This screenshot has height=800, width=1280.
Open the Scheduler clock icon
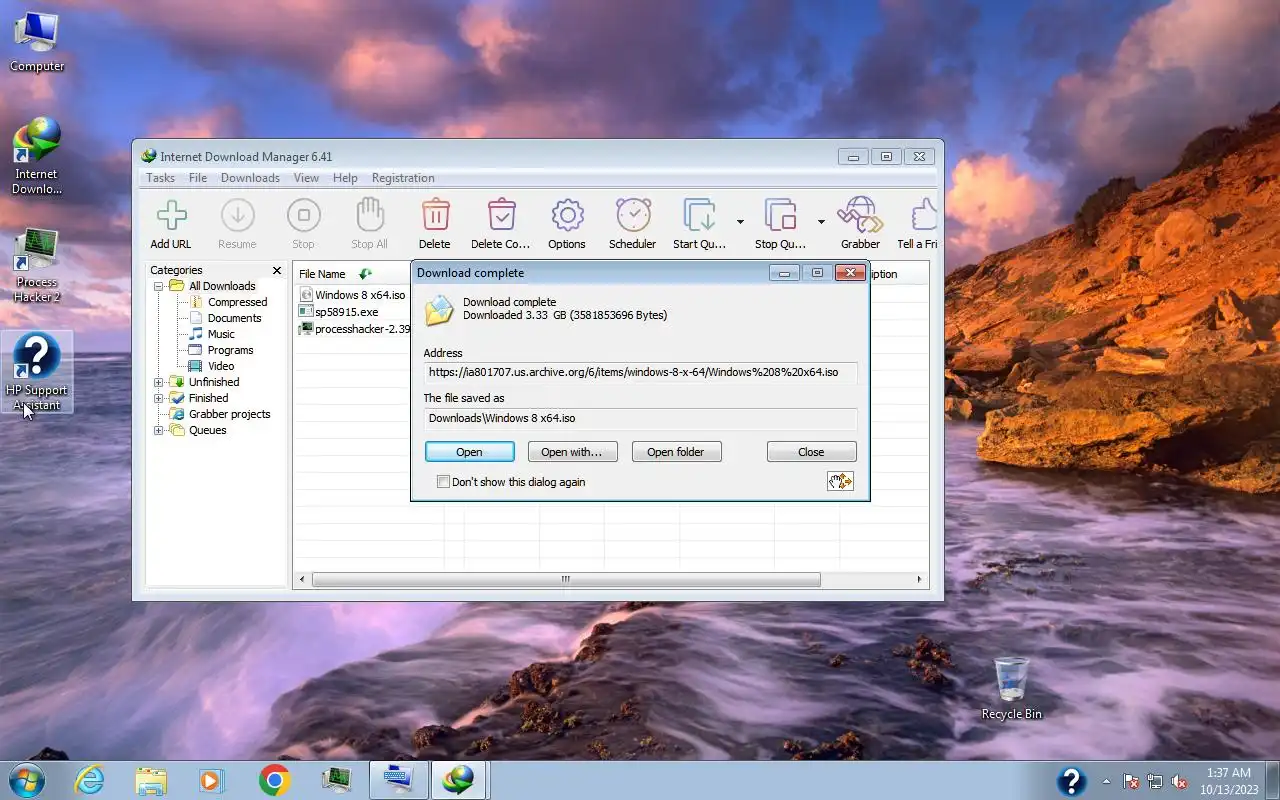point(633,223)
